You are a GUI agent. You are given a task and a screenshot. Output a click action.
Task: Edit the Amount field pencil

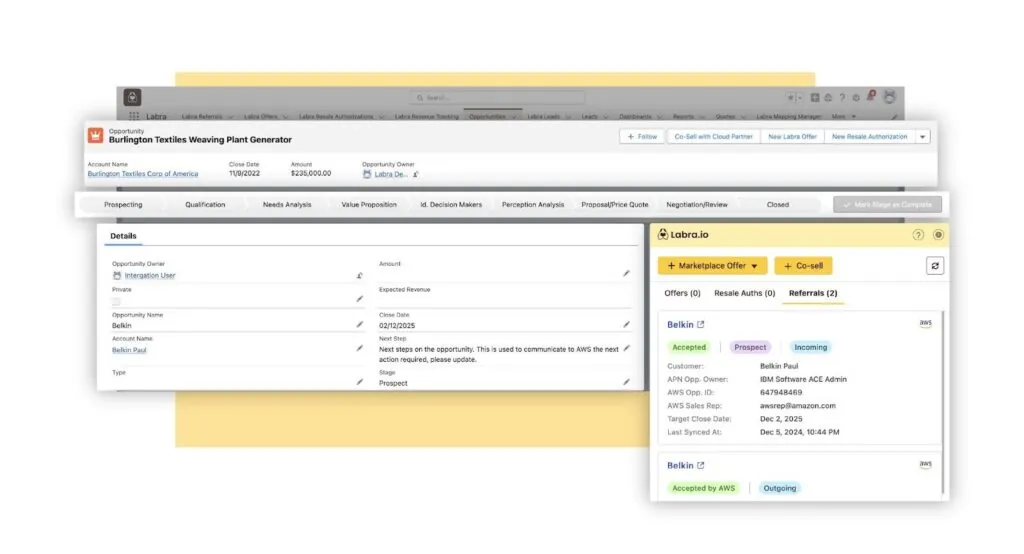point(626,273)
